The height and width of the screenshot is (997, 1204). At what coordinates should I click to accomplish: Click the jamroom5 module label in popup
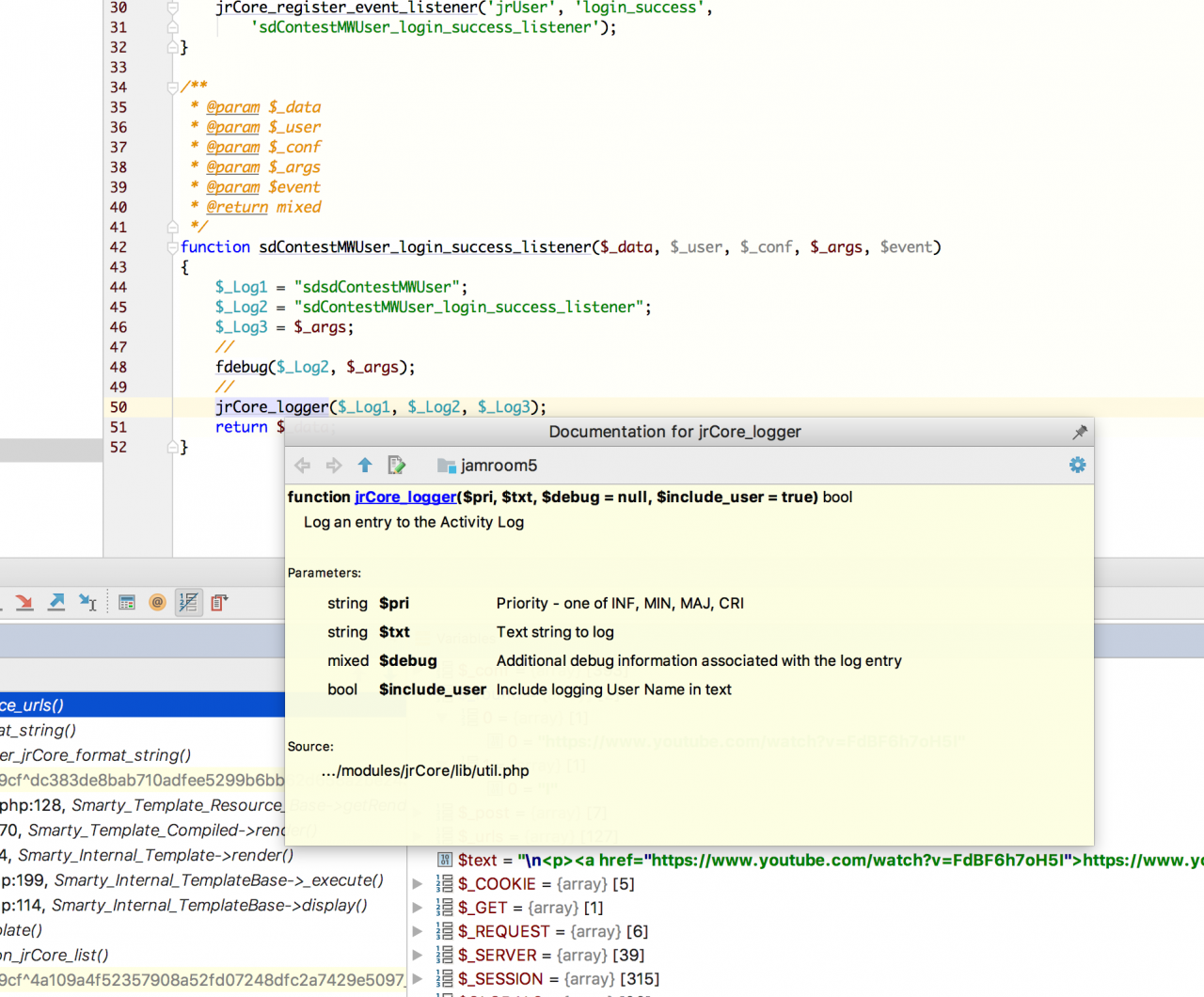[x=499, y=466]
